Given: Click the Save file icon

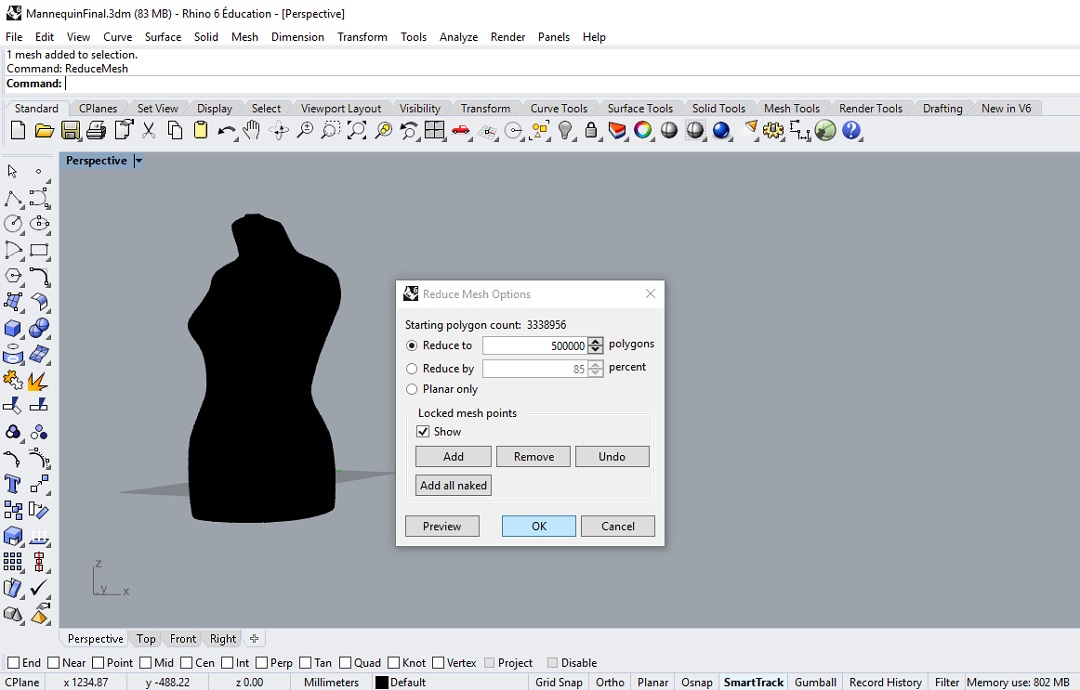Looking at the screenshot, I should 70,131.
